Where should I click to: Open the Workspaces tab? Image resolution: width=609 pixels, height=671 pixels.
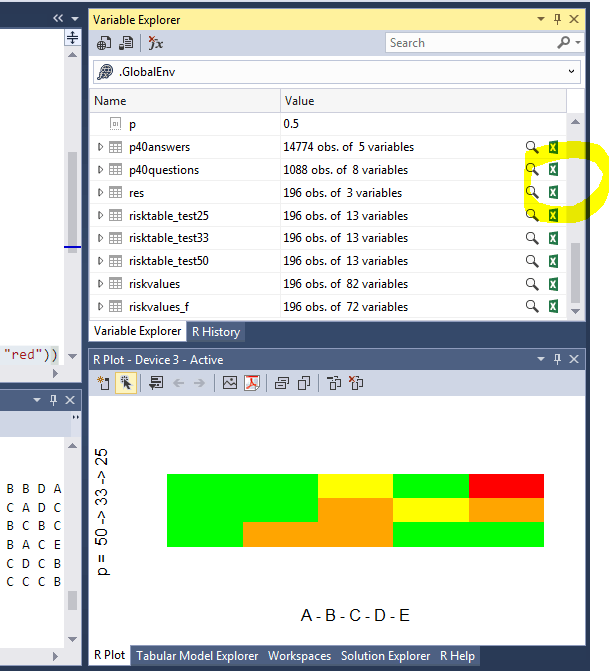tap(300, 656)
